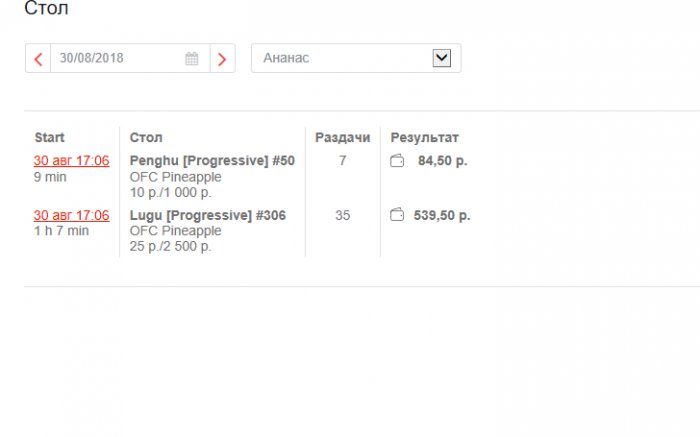The height and width of the screenshot is (437, 700).
Task: Select the Lugu [Progressive] #306 table name
Action: pos(208,215)
